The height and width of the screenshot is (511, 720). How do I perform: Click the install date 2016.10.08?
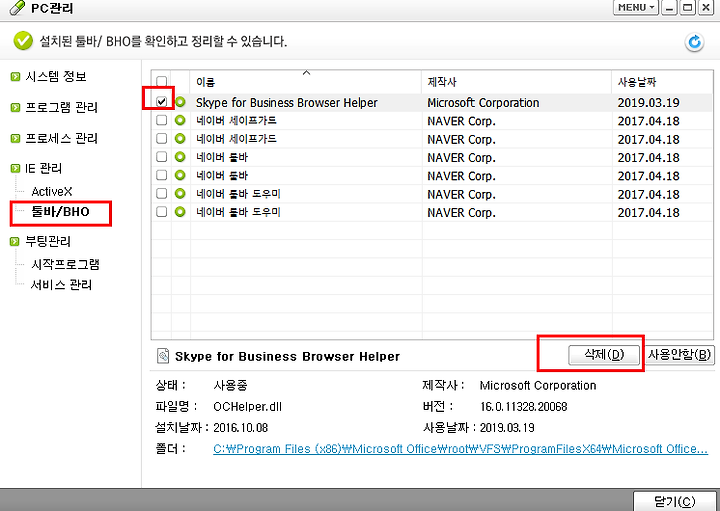tap(241, 427)
